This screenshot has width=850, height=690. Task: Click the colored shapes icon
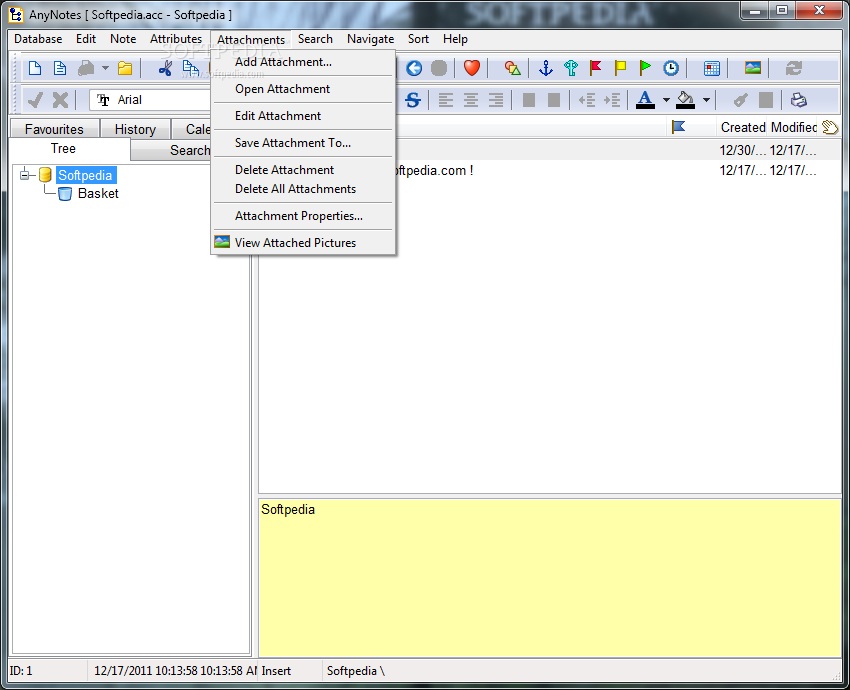click(x=512, y=68)
